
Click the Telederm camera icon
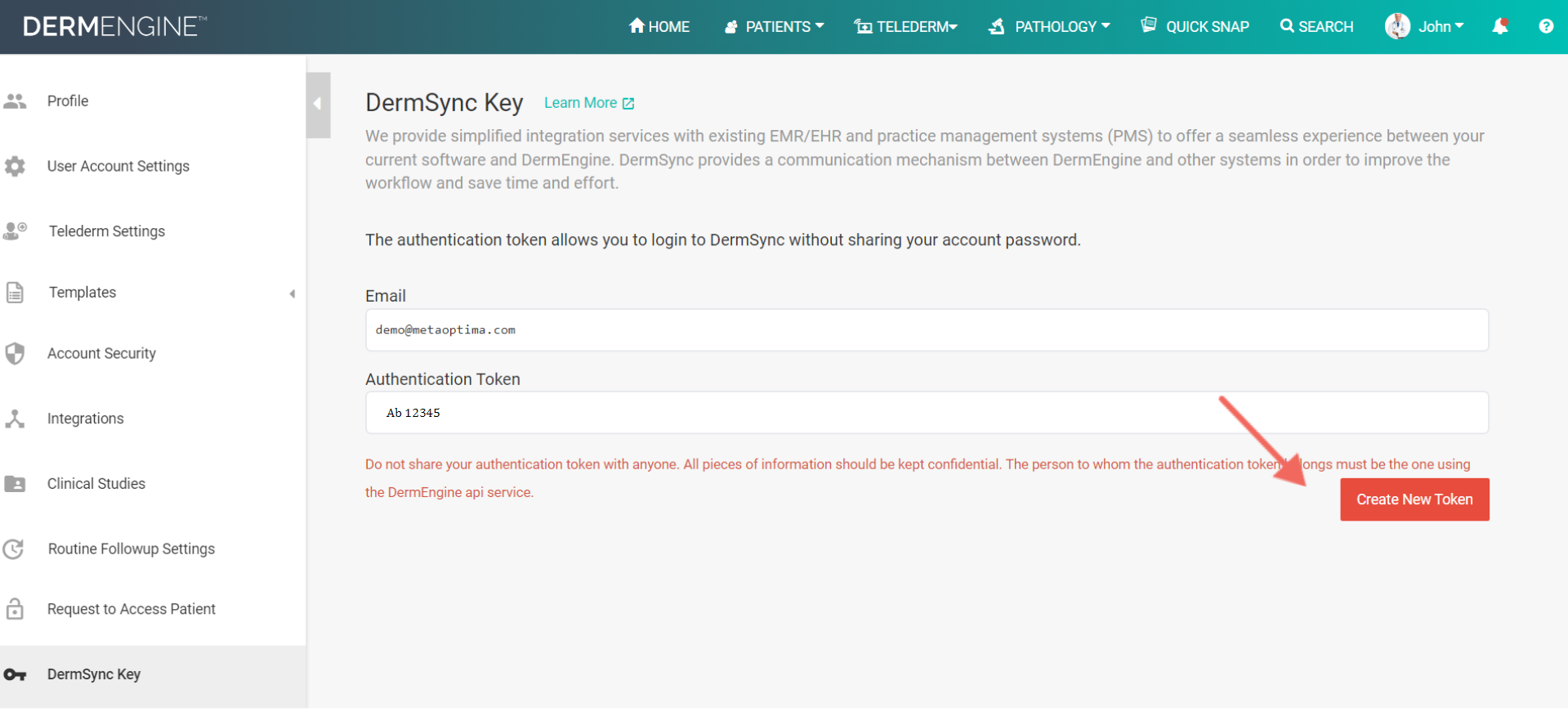863,26
